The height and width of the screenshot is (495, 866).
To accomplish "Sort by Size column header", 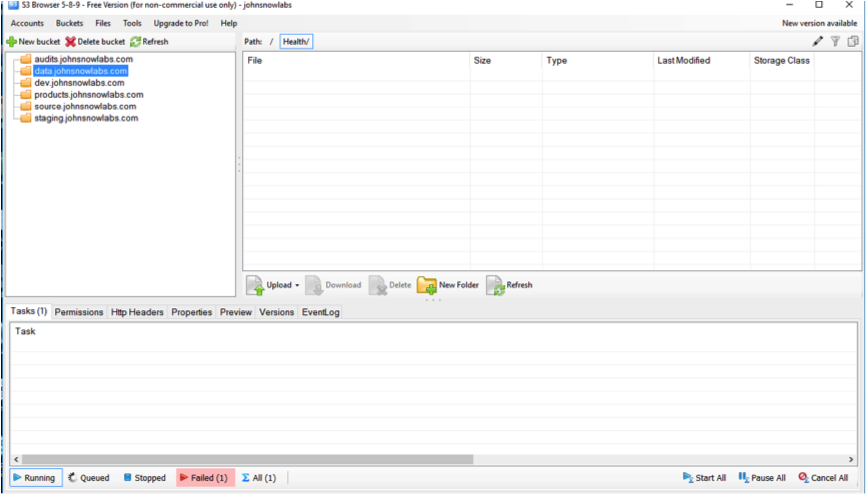I will pyautogui.click(x=506, y=61).
